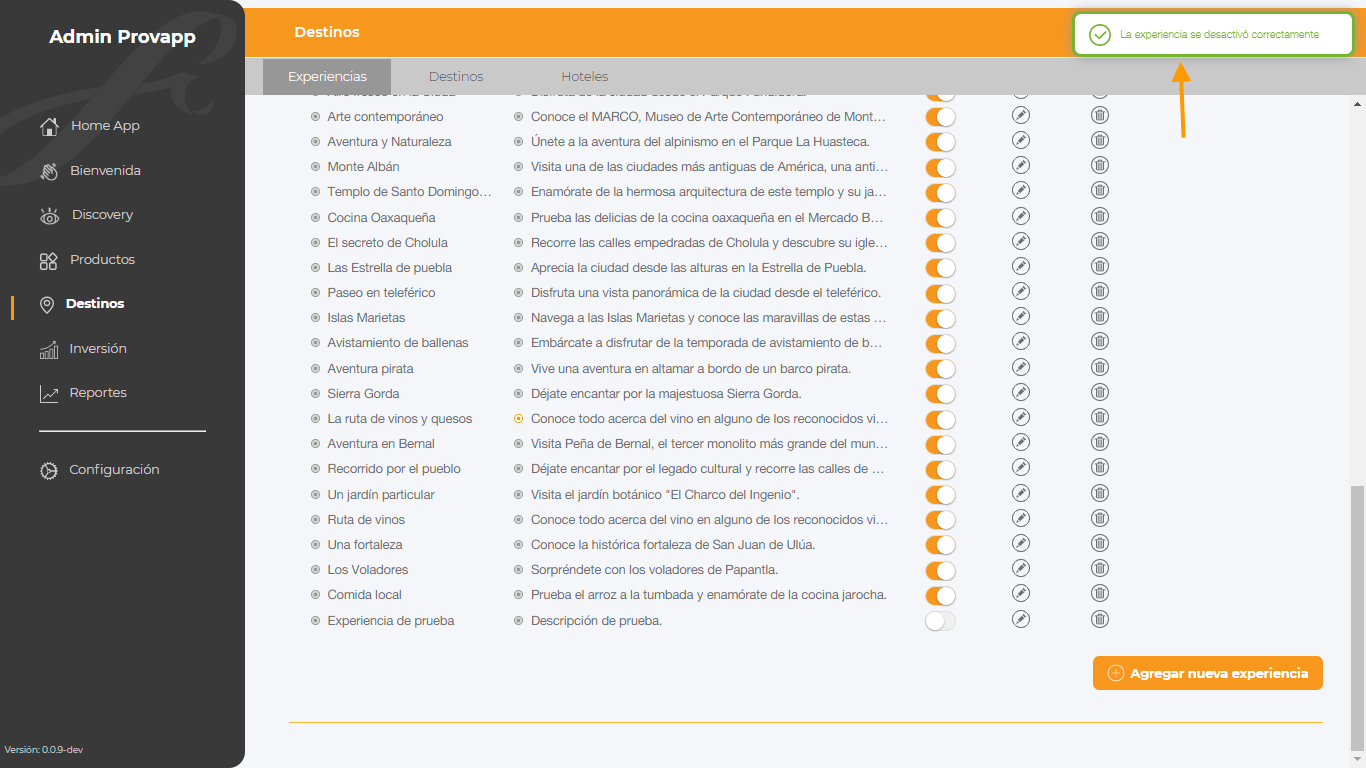
Task: Edit Experiencia de prueba row
Action: point(1021,619)
